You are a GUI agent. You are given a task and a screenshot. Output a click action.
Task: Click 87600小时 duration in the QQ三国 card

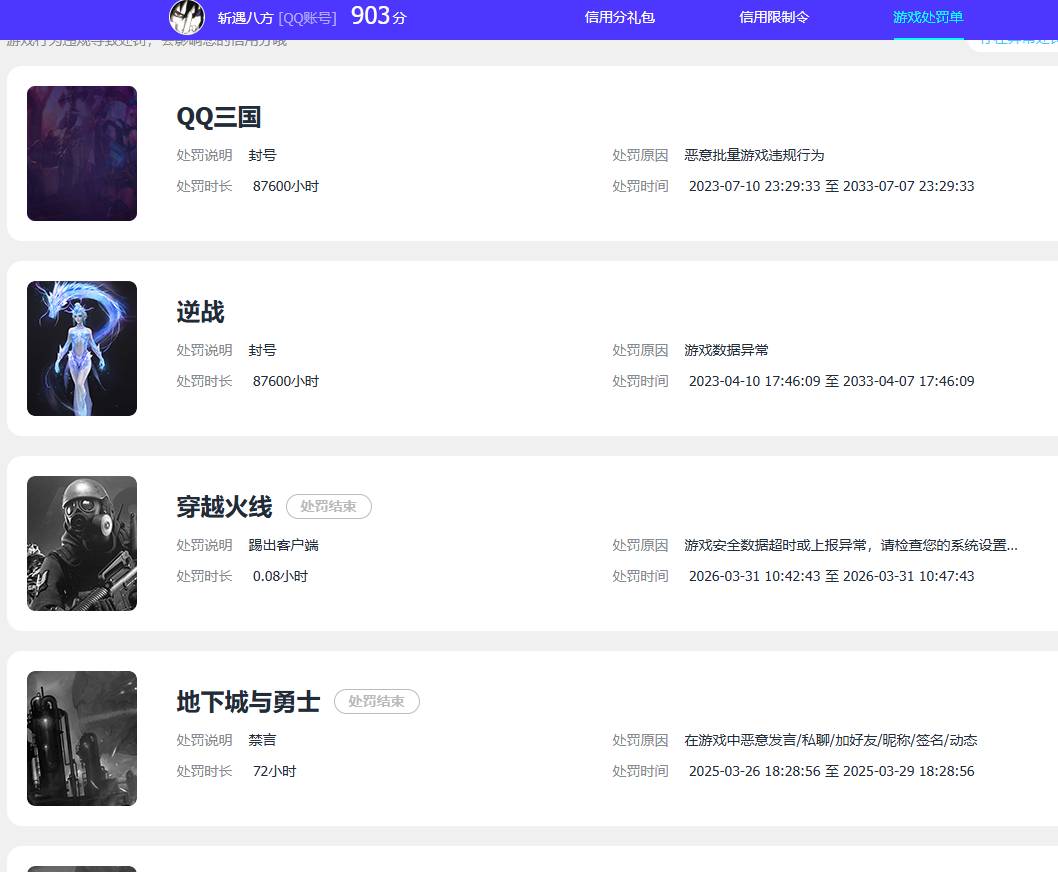[x=285, y=186]
